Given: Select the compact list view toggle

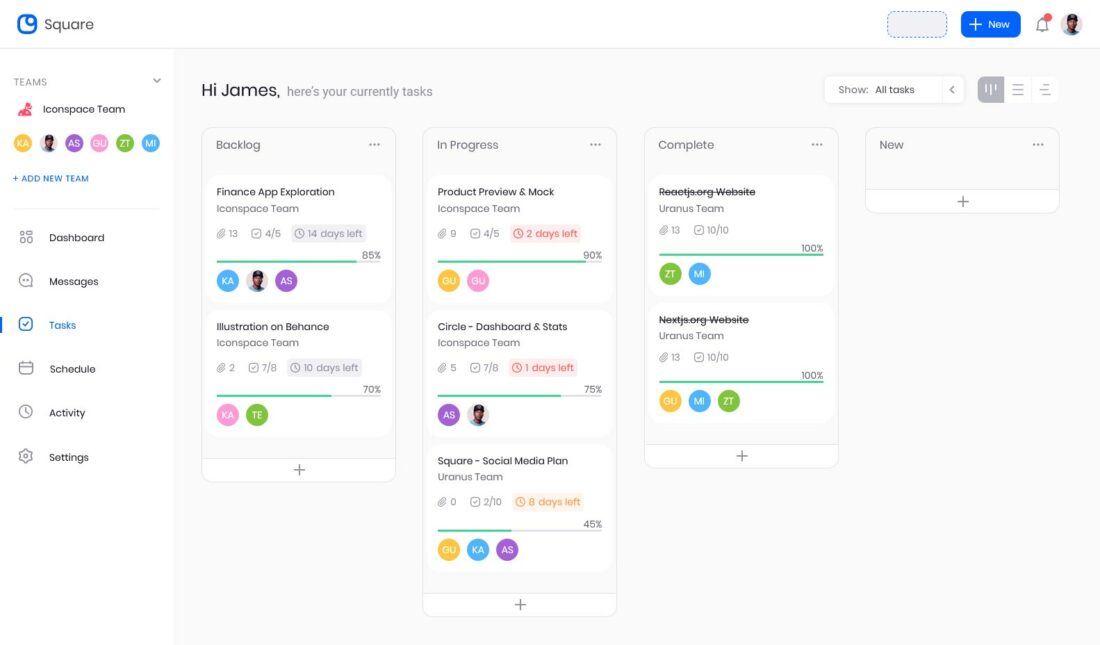Looking at the screenshot, I should 1044,89.
